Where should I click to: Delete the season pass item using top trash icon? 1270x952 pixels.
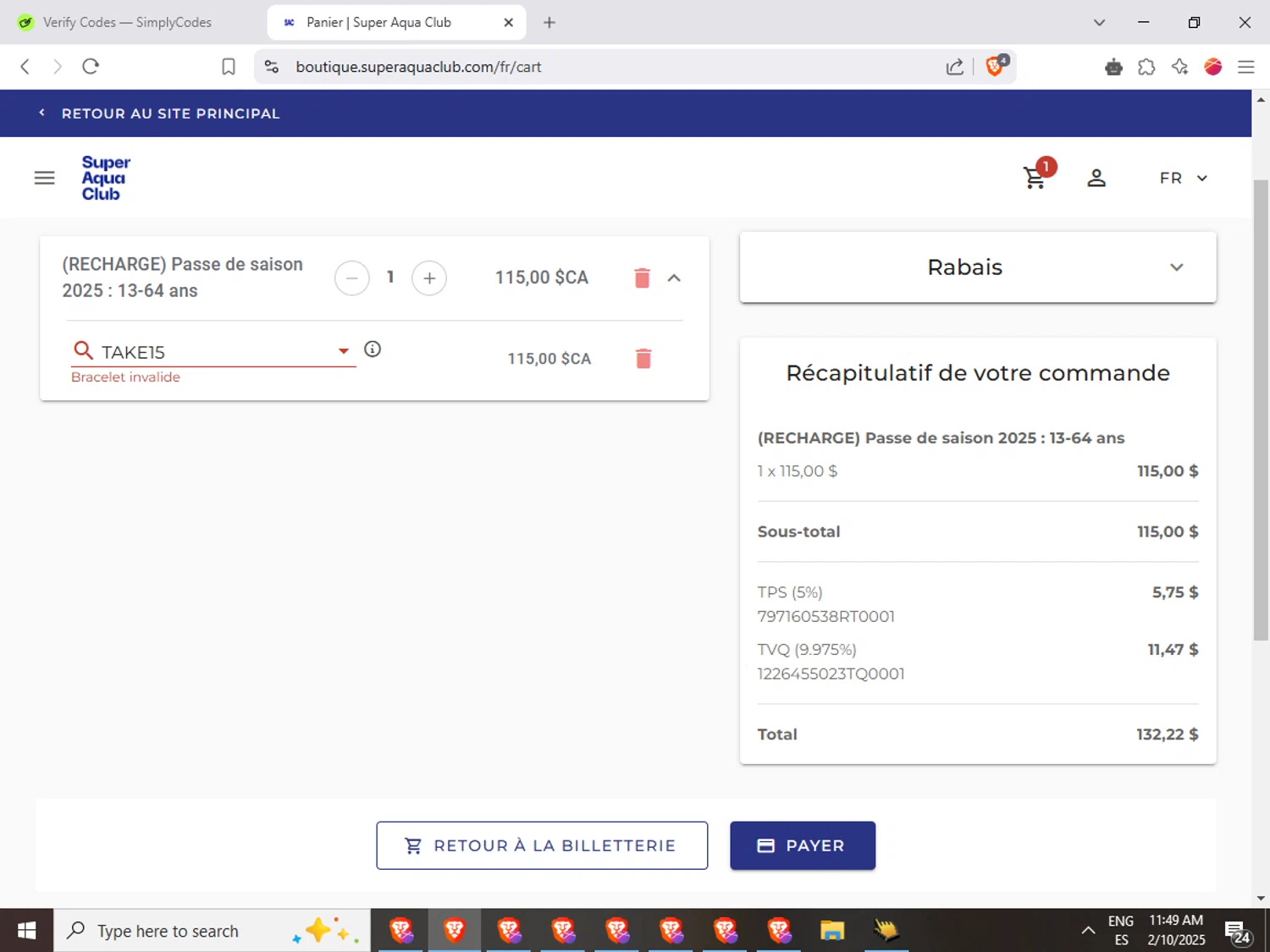click(642, 278)
